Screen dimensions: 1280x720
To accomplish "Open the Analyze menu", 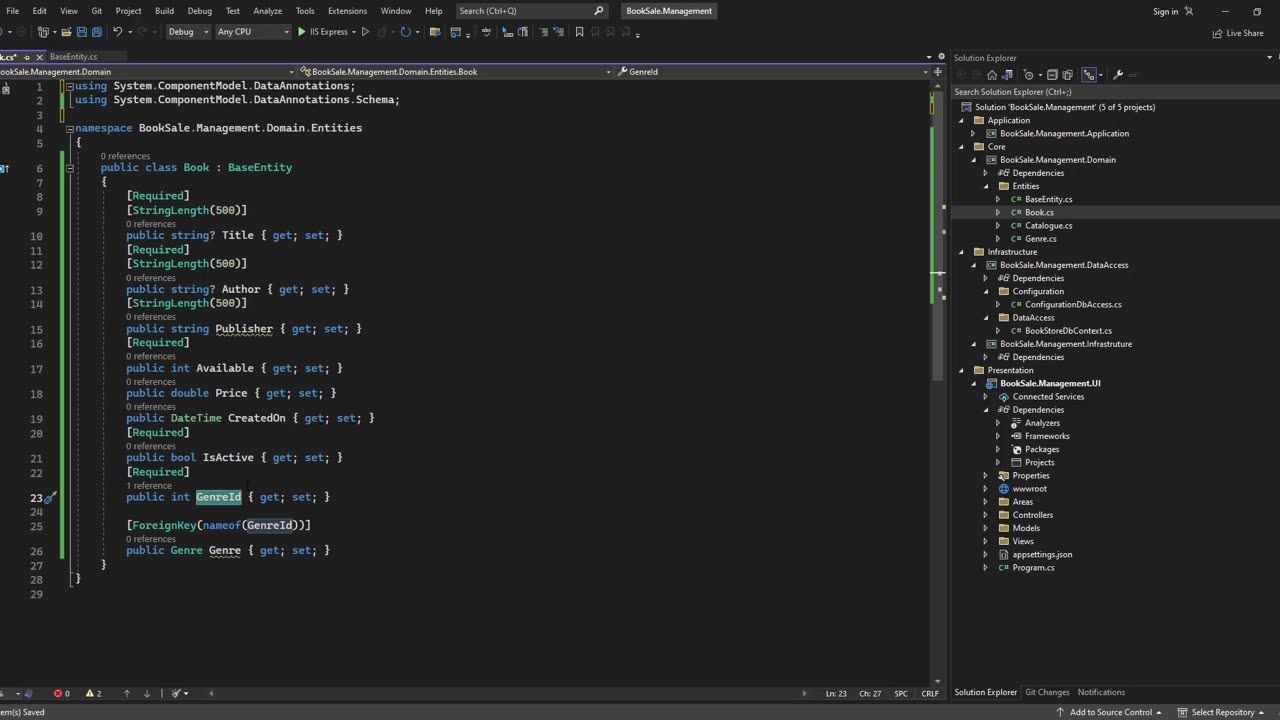I will click(267, 11).
